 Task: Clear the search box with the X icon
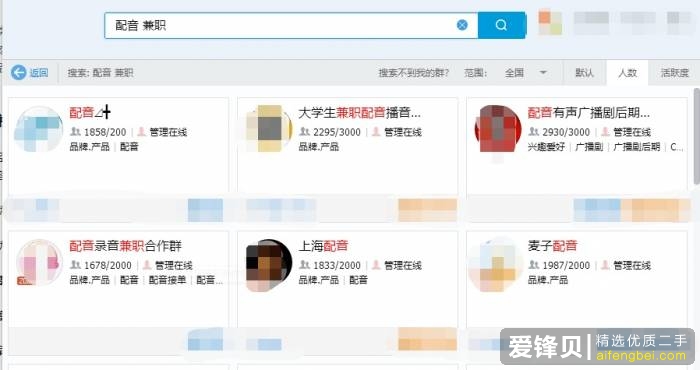tap(462, 25)
